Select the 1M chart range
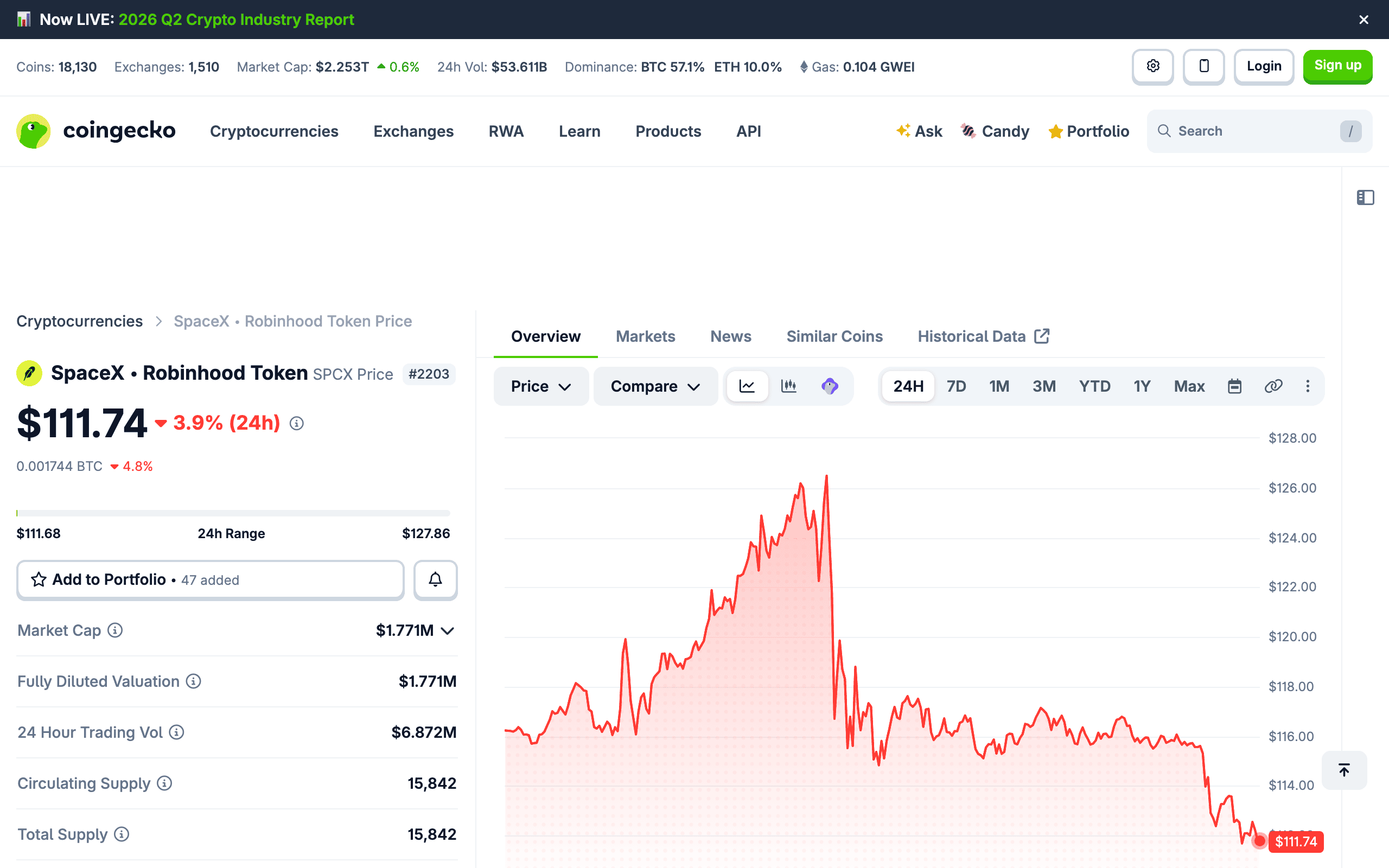 [999, 386]
